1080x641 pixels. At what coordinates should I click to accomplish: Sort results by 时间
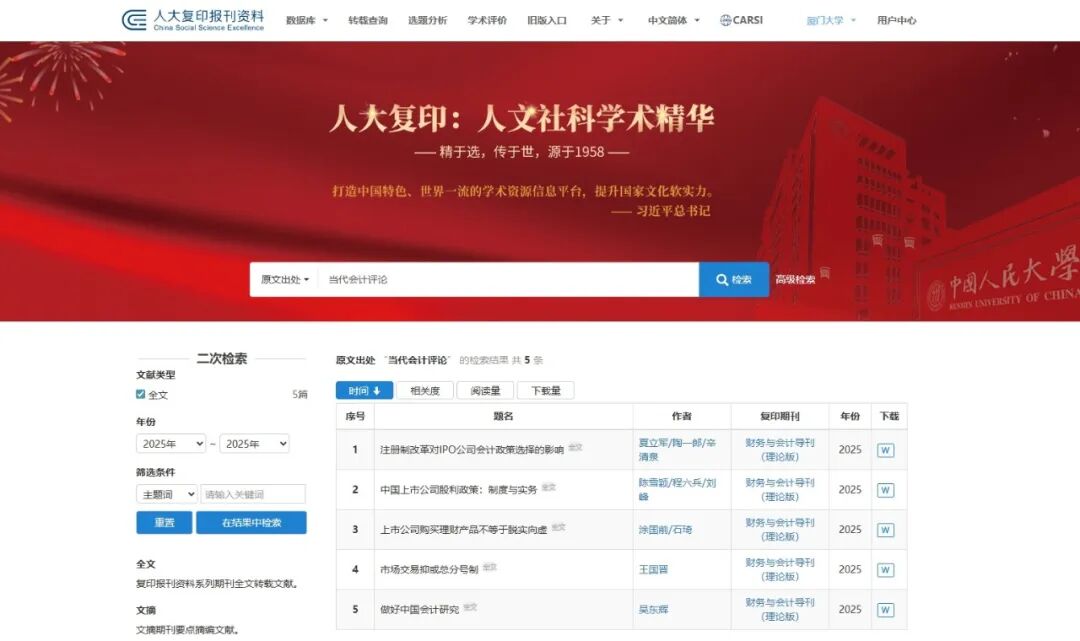click(x=364, y=390)
